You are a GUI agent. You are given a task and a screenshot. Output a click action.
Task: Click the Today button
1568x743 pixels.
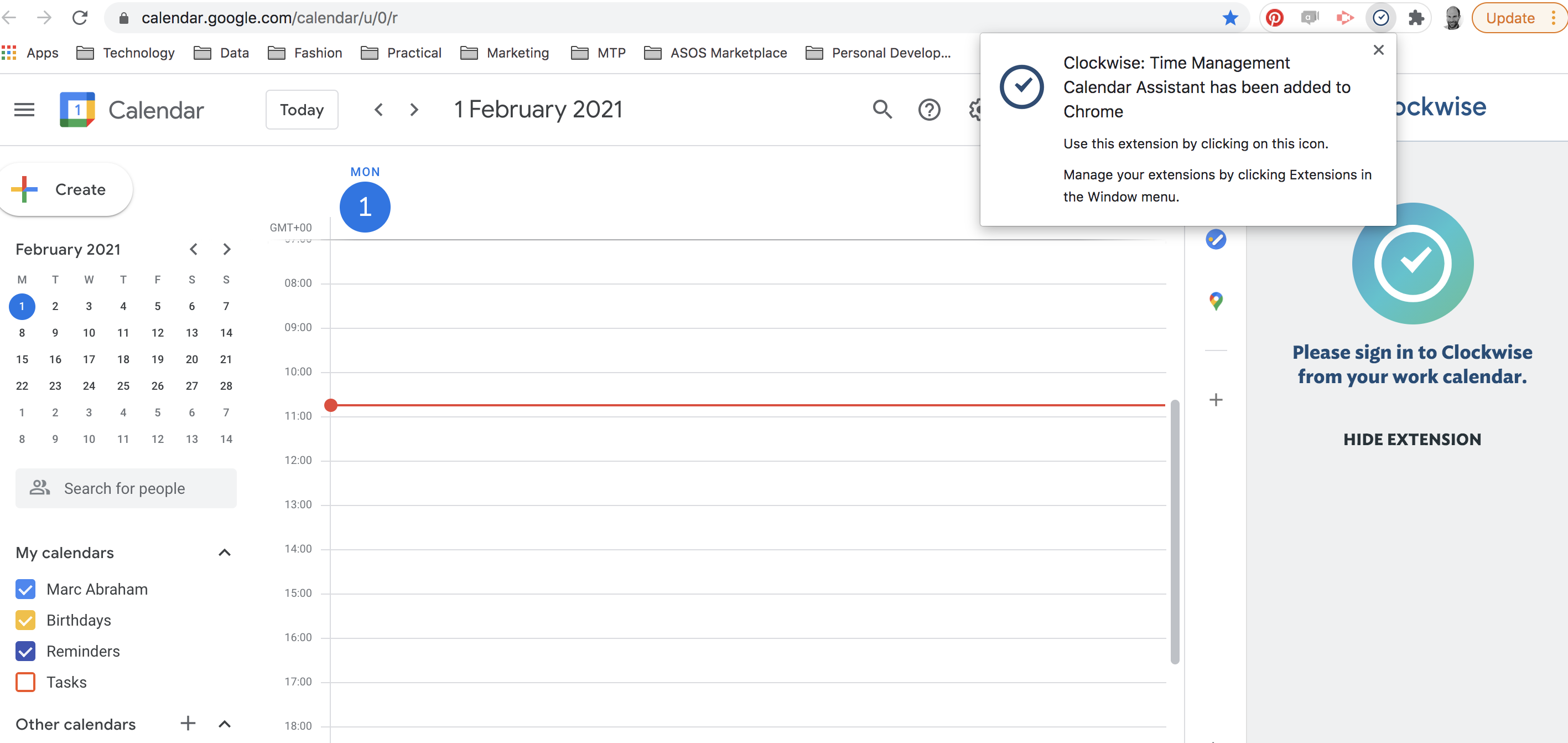[302, 110]
